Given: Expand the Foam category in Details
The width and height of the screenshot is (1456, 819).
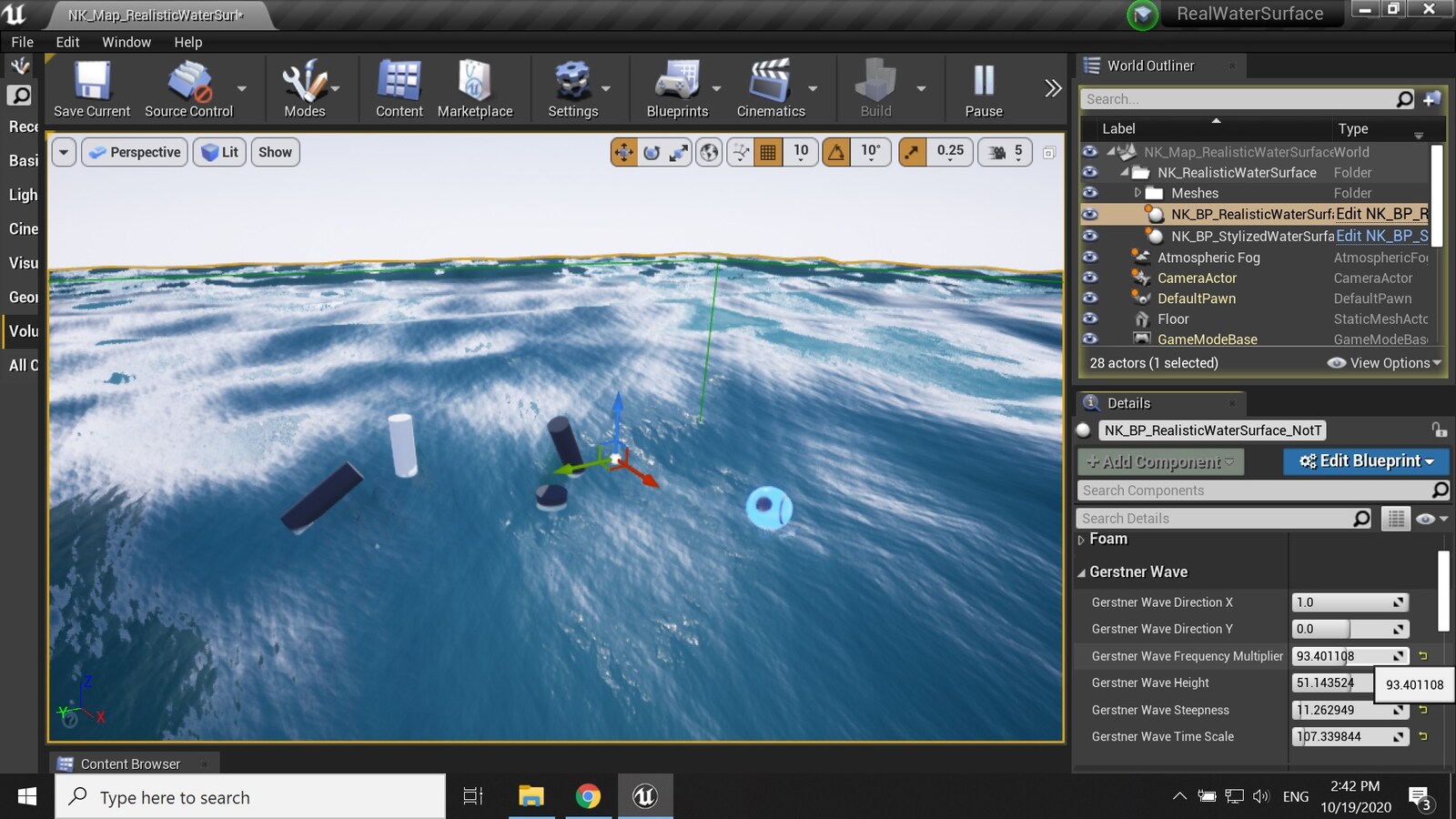Looking at the screenshot, I should point(1081,539).
